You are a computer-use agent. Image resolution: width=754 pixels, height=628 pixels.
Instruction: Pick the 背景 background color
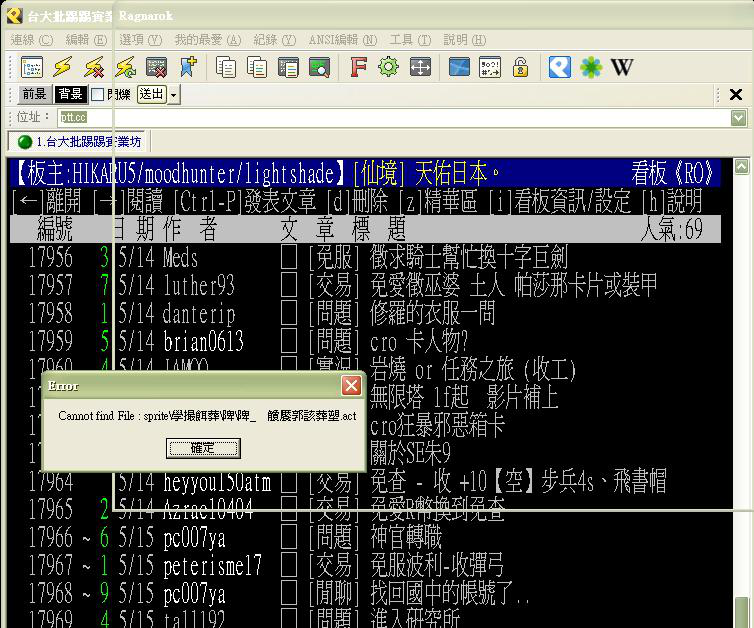tap(71, 94)
